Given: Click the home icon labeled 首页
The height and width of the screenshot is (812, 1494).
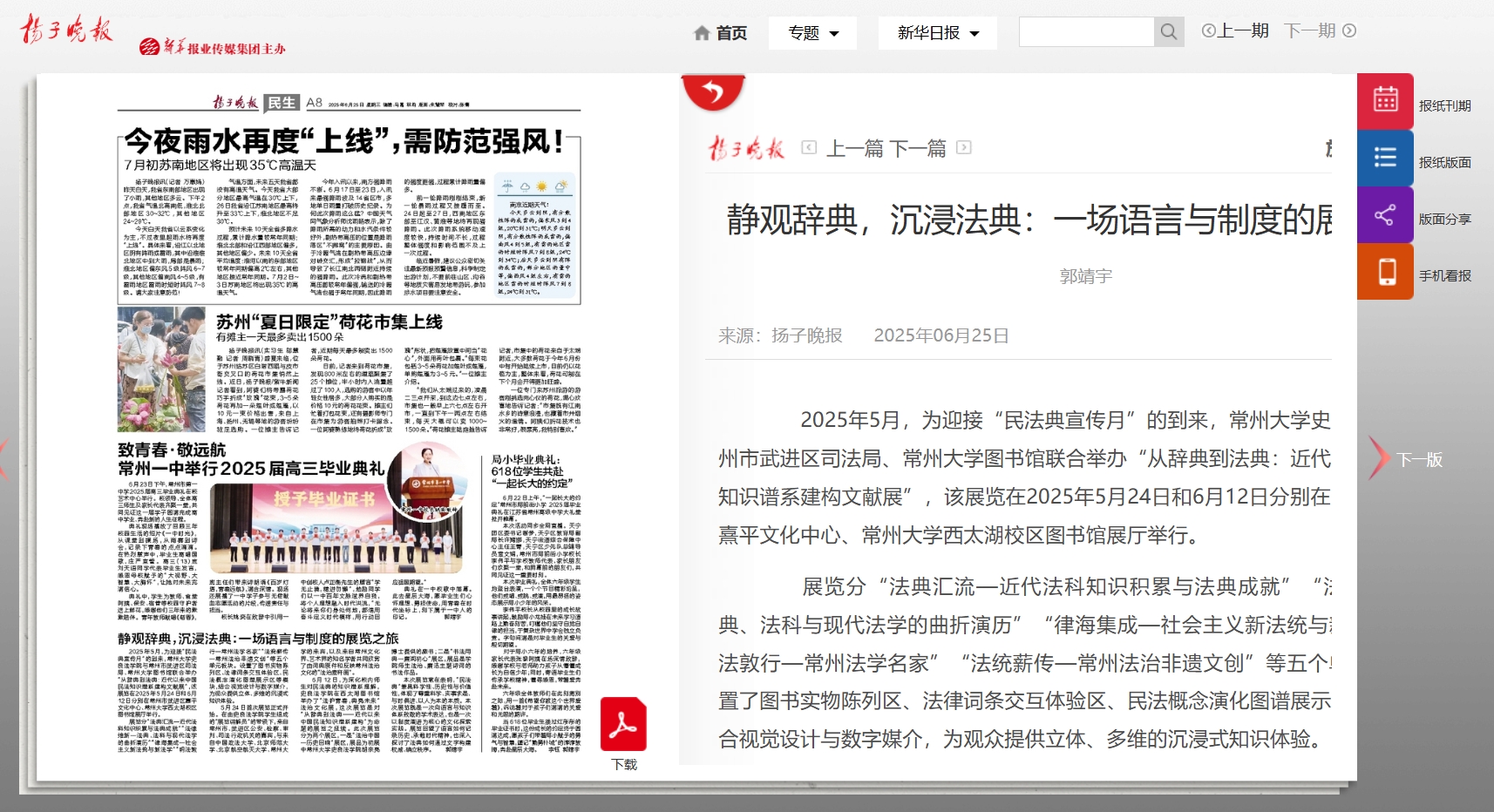Looking at the screenshot, I should click(x=720, y=33).
